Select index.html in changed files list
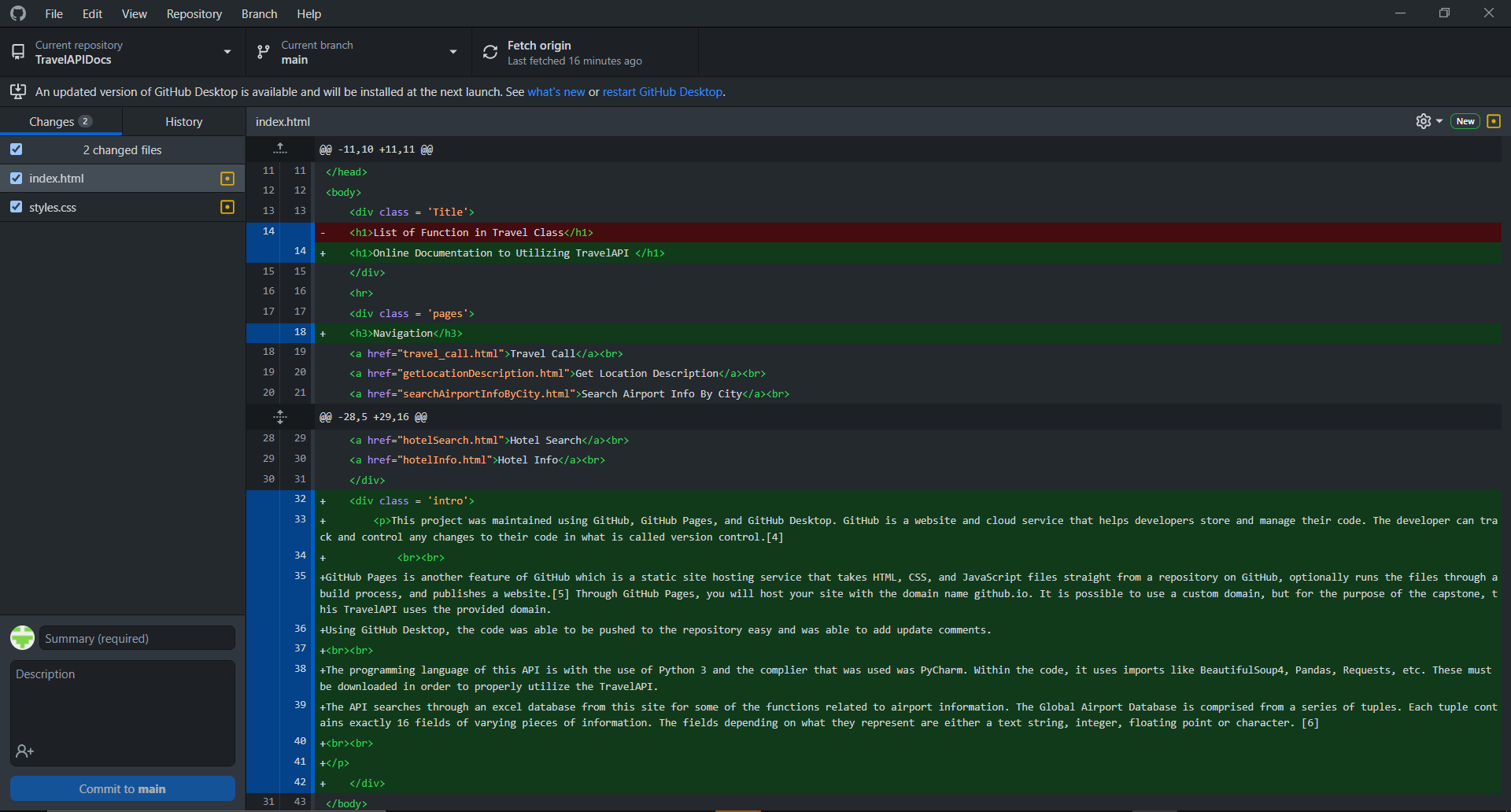 pyautogui.click(x=123, y=179)
